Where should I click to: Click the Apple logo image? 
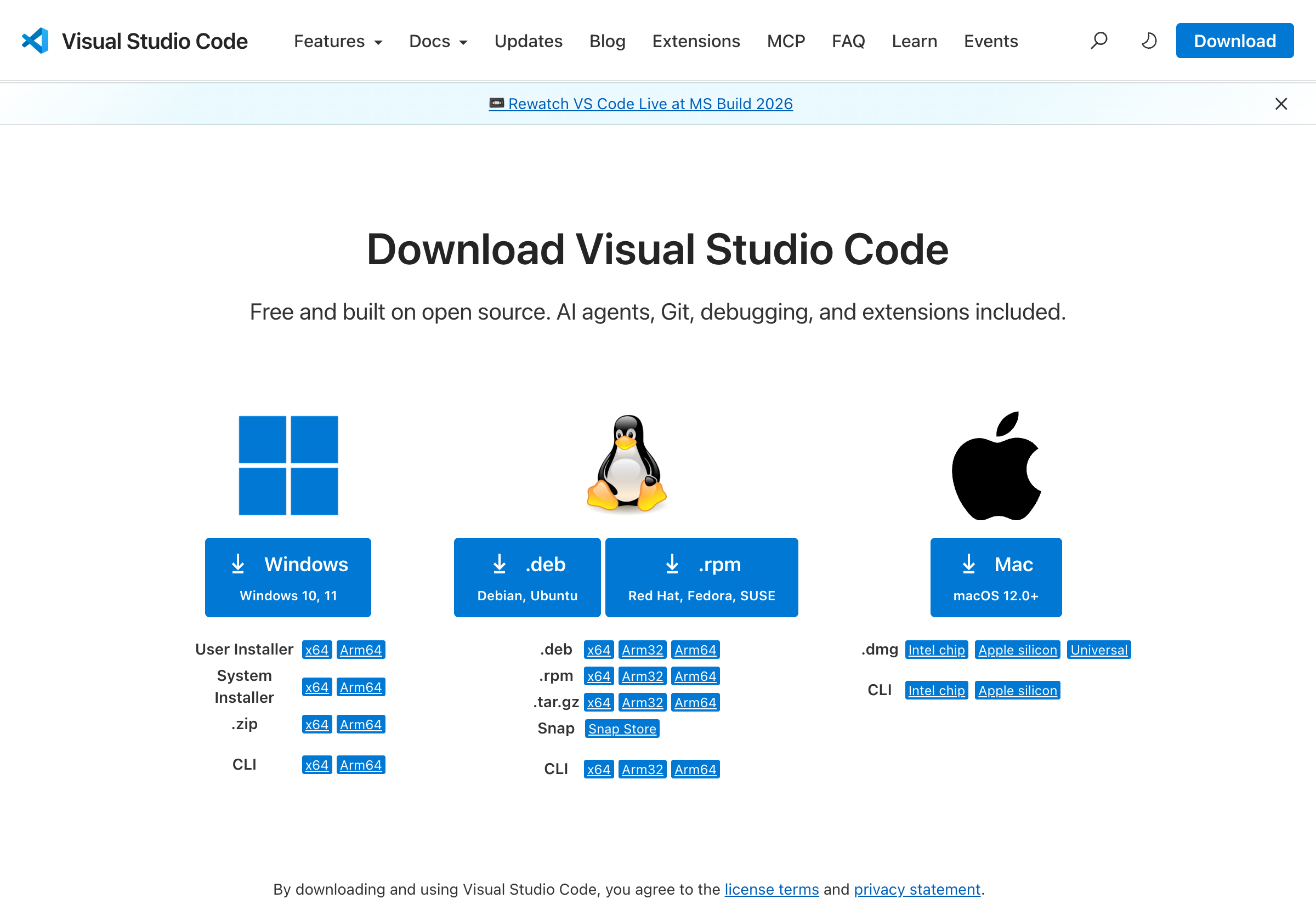click(996, 466)
